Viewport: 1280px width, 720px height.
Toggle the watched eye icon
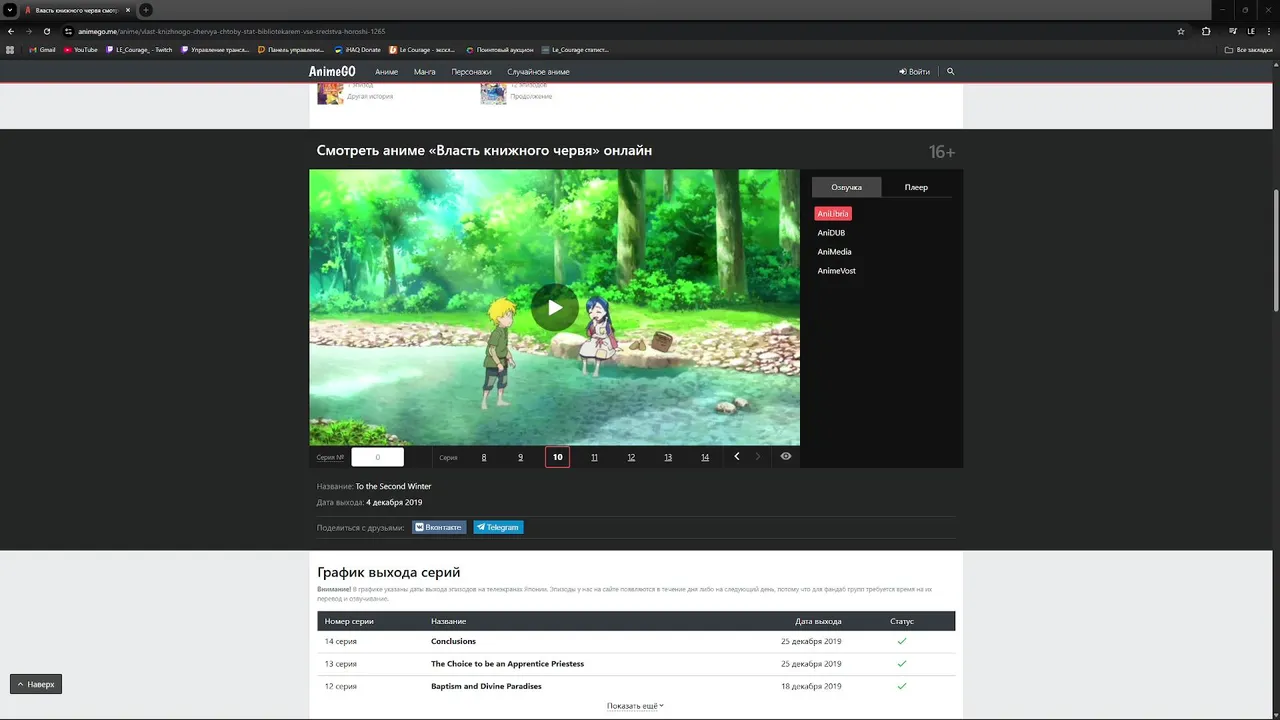tap(786, 457)
